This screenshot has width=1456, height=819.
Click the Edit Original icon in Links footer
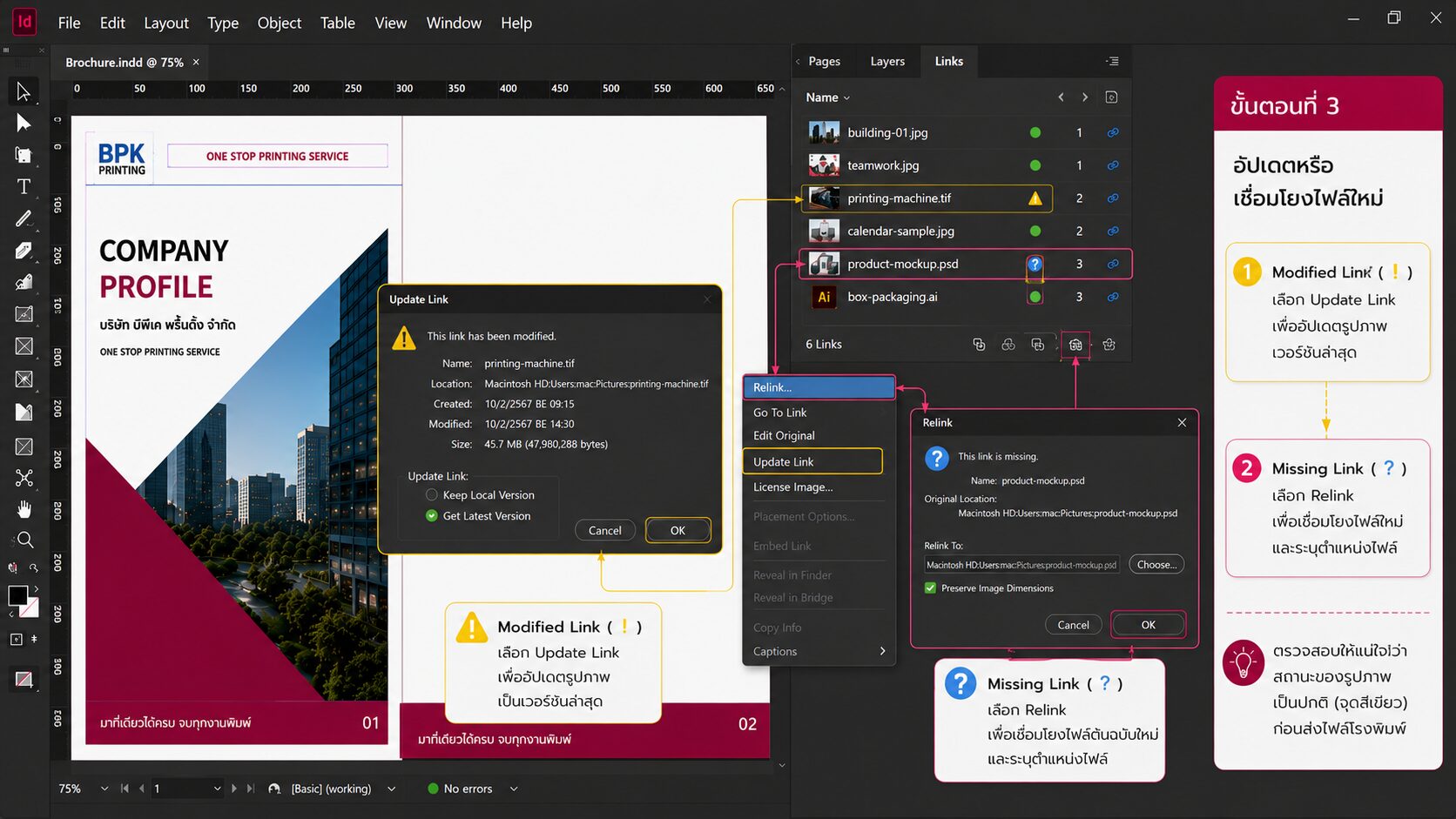pyautogui.click(x=1109, y=345)
